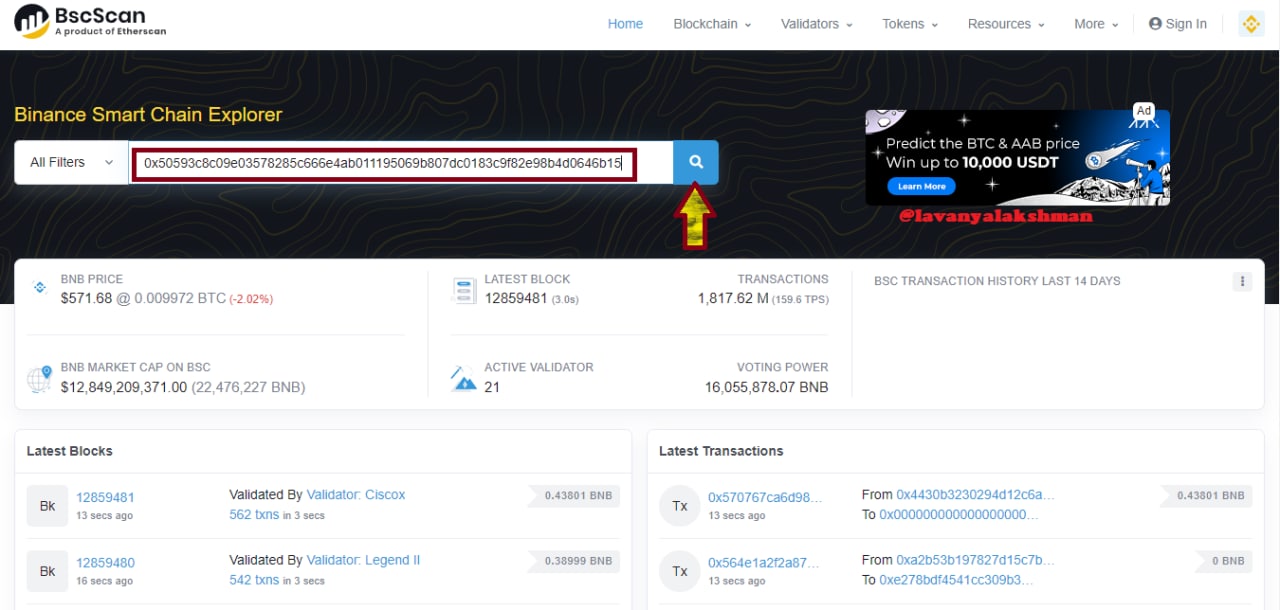Go to the Home tab

(625, 24)
